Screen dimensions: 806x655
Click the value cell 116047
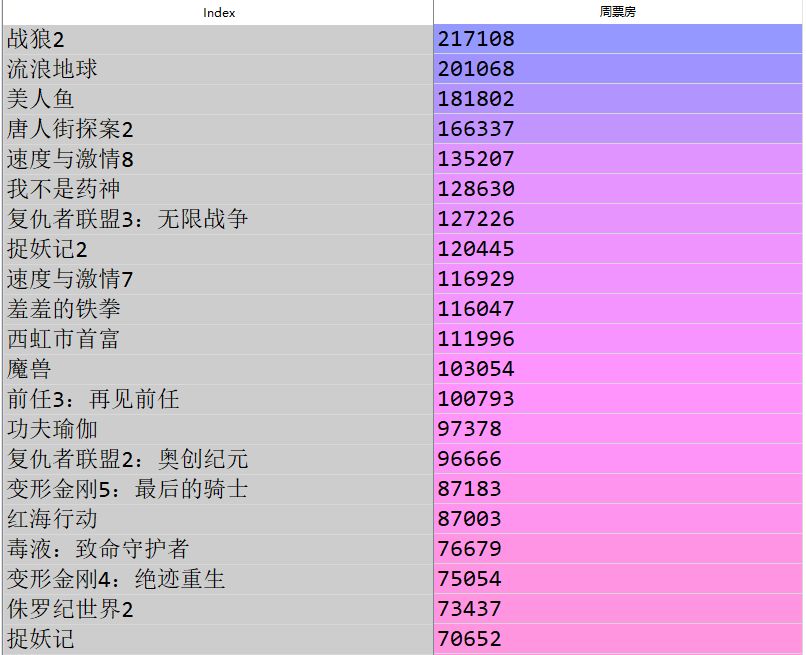pos(617,309)
